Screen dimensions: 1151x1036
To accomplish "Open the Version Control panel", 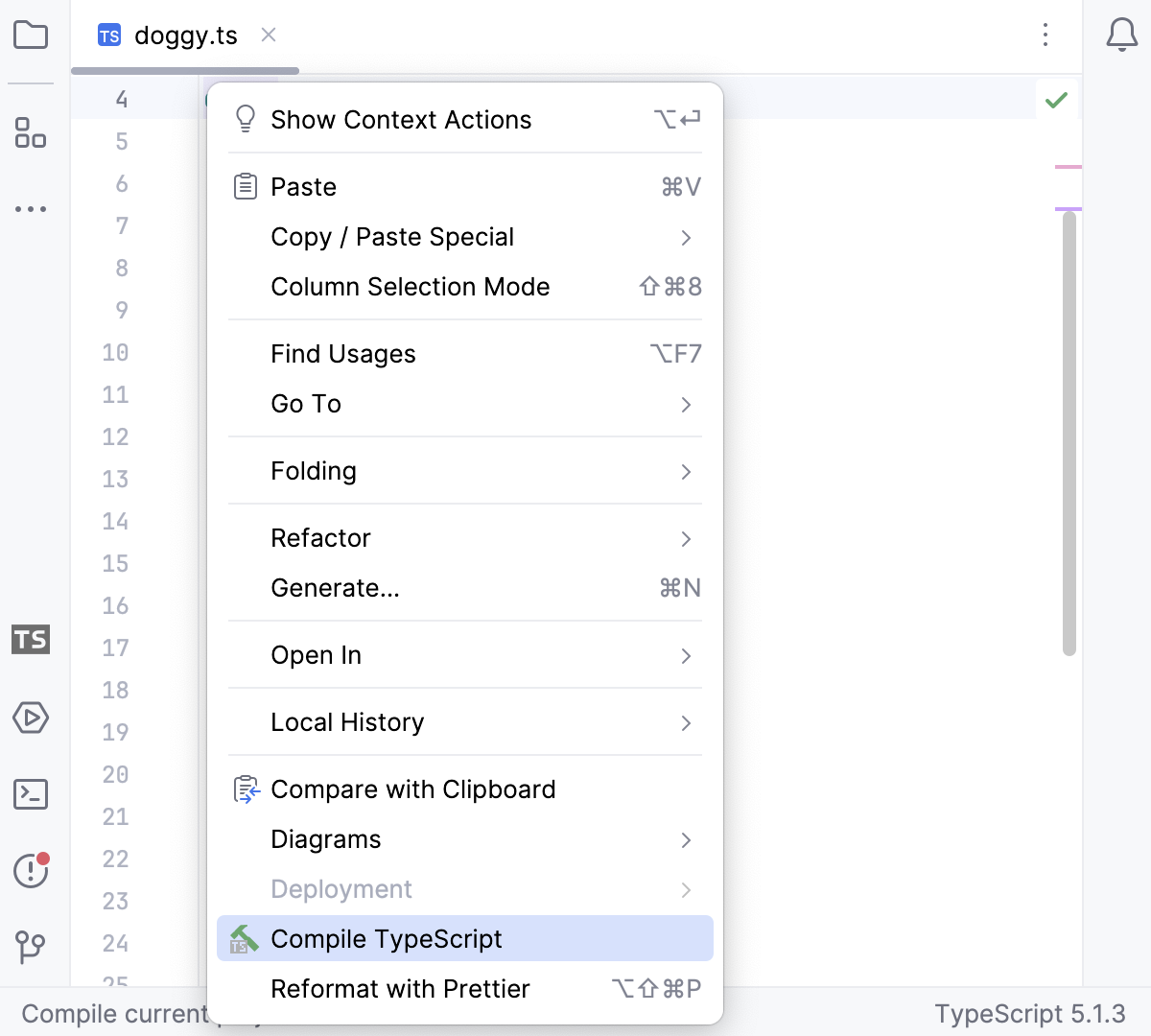I will [x=31, y=948].
